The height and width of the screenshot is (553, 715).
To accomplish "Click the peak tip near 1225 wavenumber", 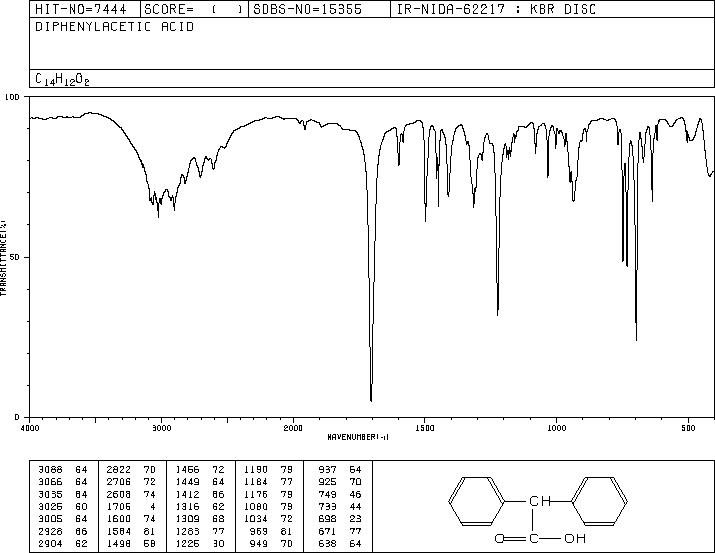I will tap(497, 314).
